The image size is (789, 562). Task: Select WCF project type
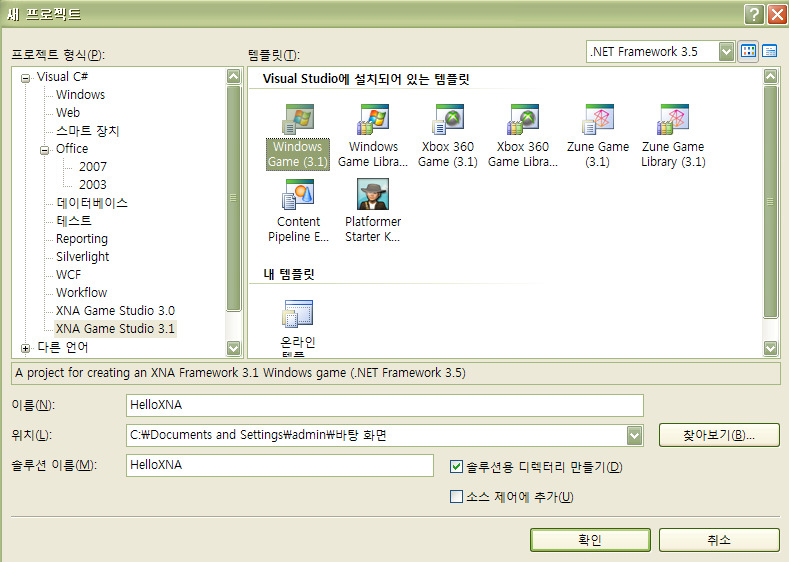coord(68,275)
